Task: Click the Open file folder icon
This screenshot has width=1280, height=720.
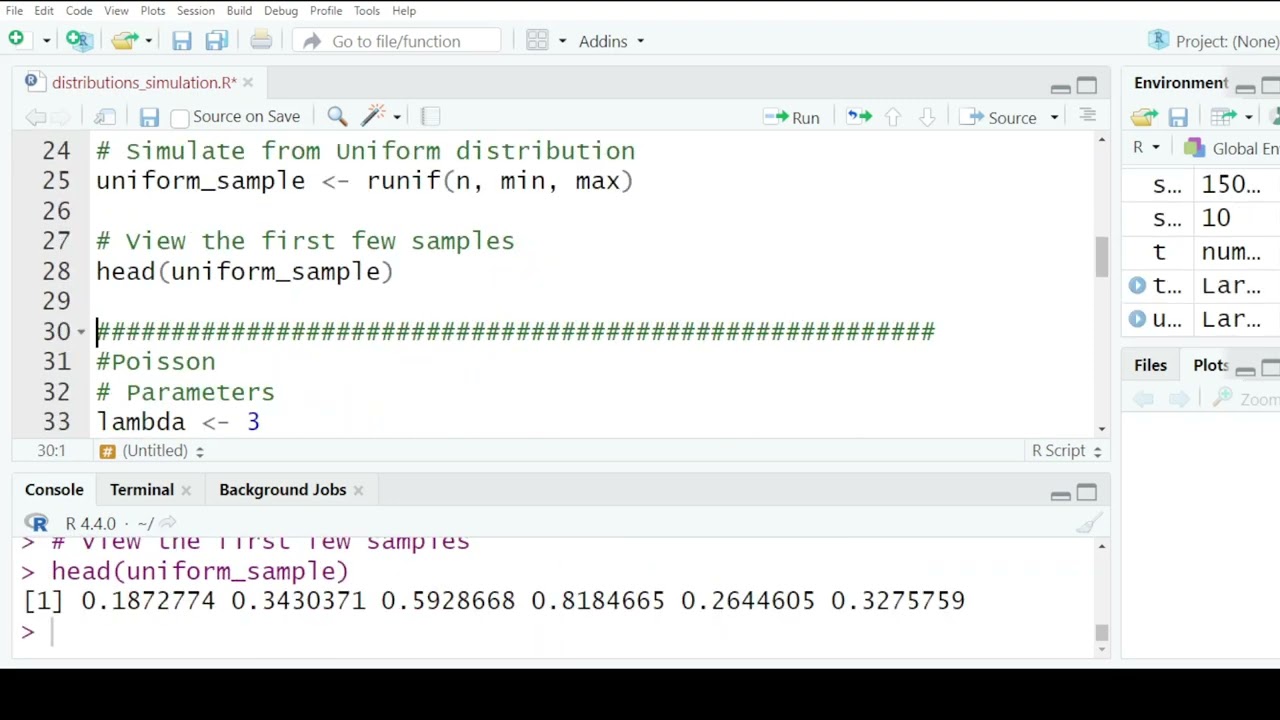Action: pos(125,41)
